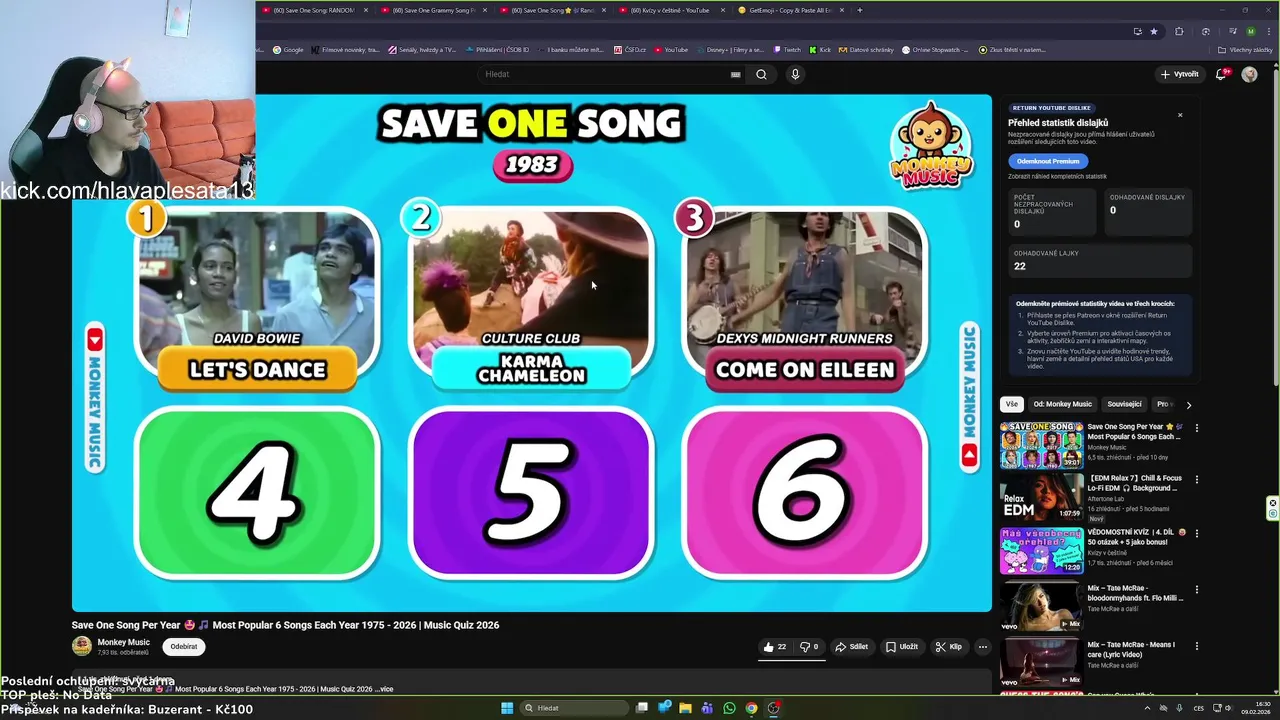Open a new browser tab
This screenshot has width=1280, height=720.
[x=860, y=10]
